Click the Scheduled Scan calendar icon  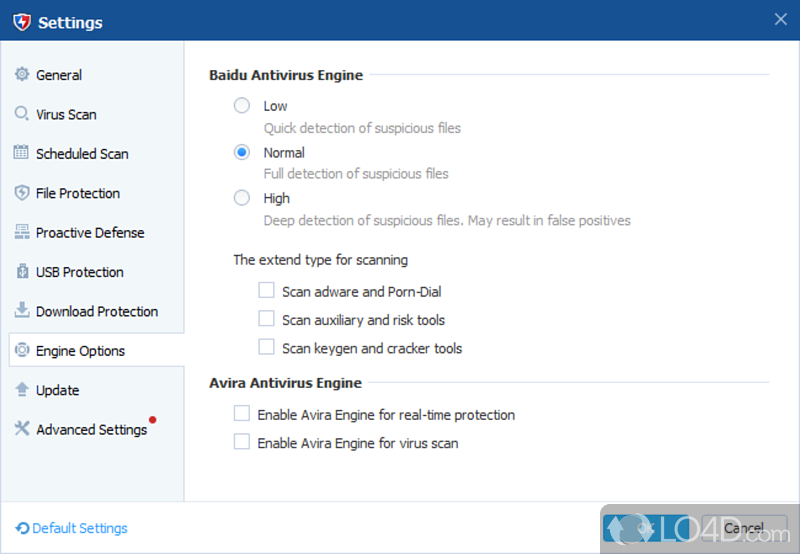pyautogui.click(x=22, y=153)
